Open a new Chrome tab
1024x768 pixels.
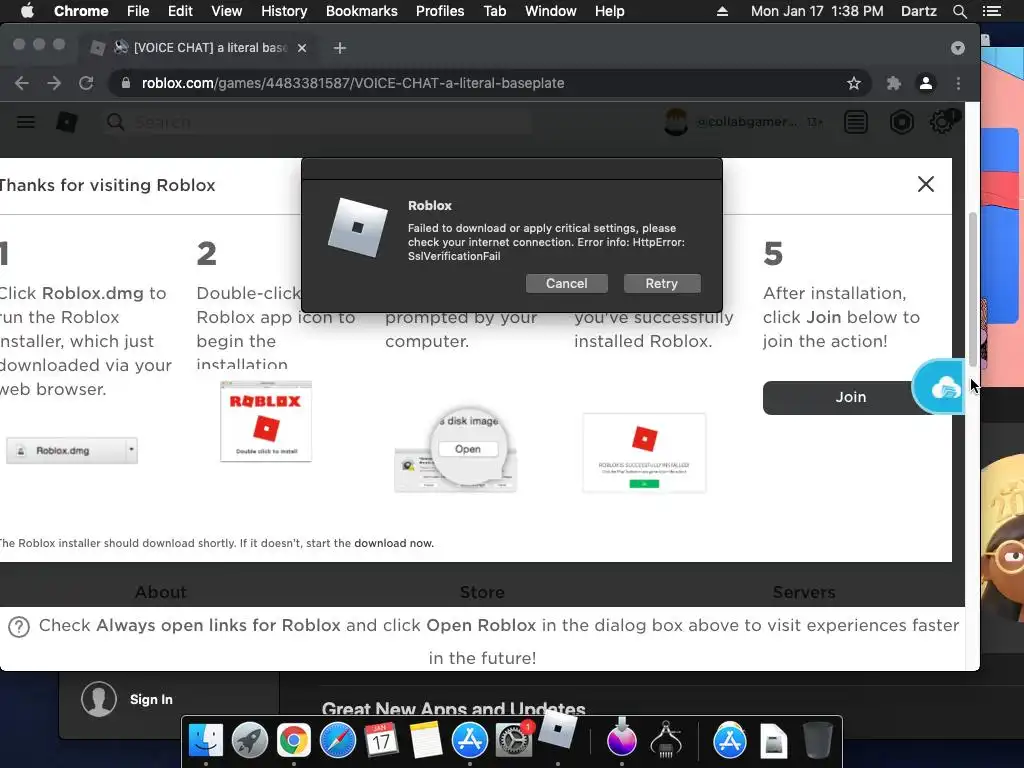point(340,48)
